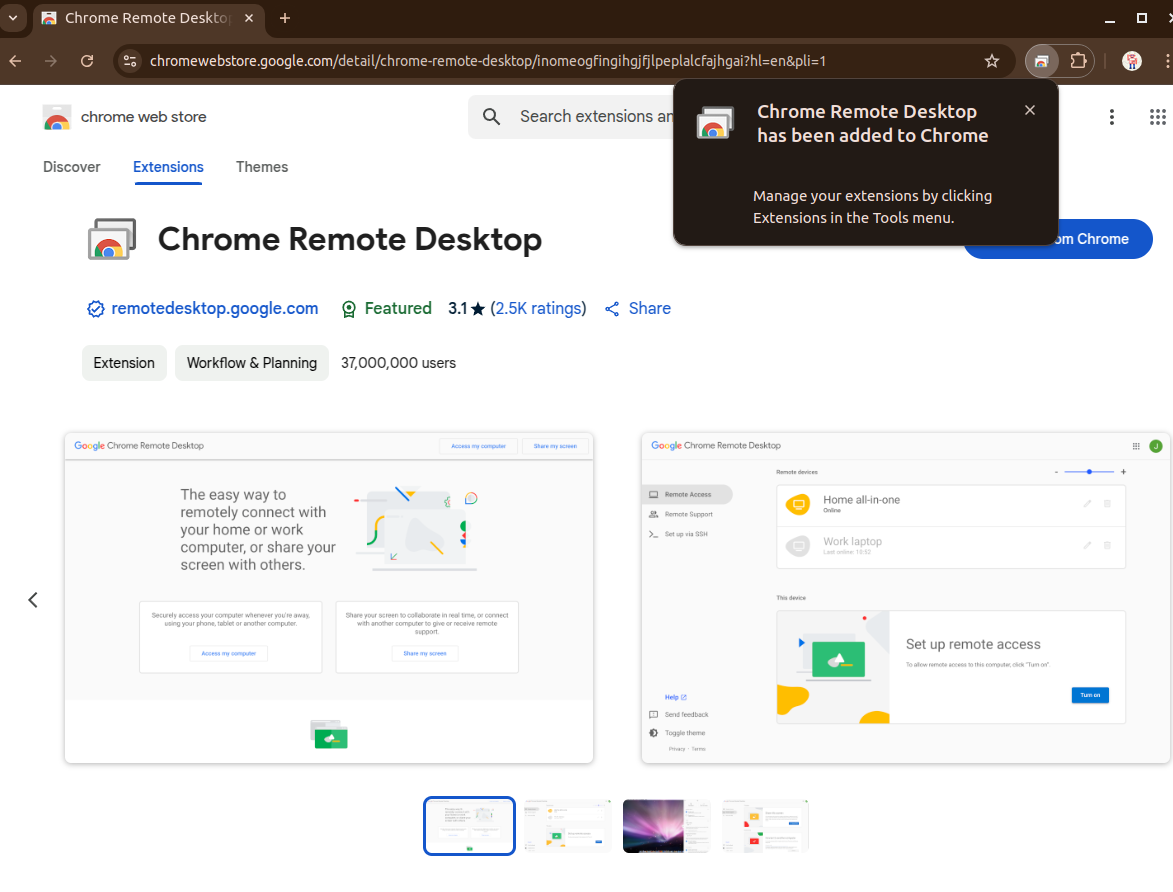
Task: Open the remotedesktop.google.com link
Action: [x=215, y=308]
